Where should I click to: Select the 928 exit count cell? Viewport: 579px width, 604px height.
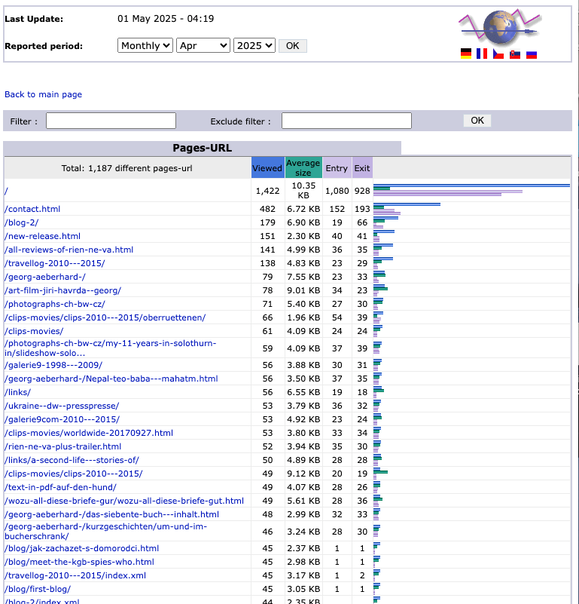362,191
